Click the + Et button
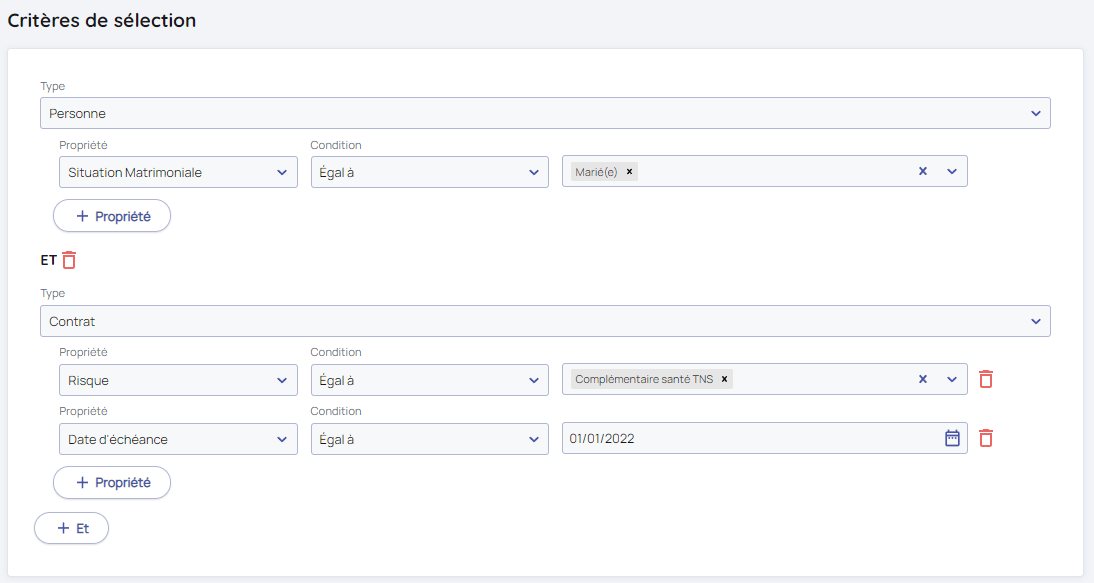The image size is (1094, 583). [x=71, y=528]
